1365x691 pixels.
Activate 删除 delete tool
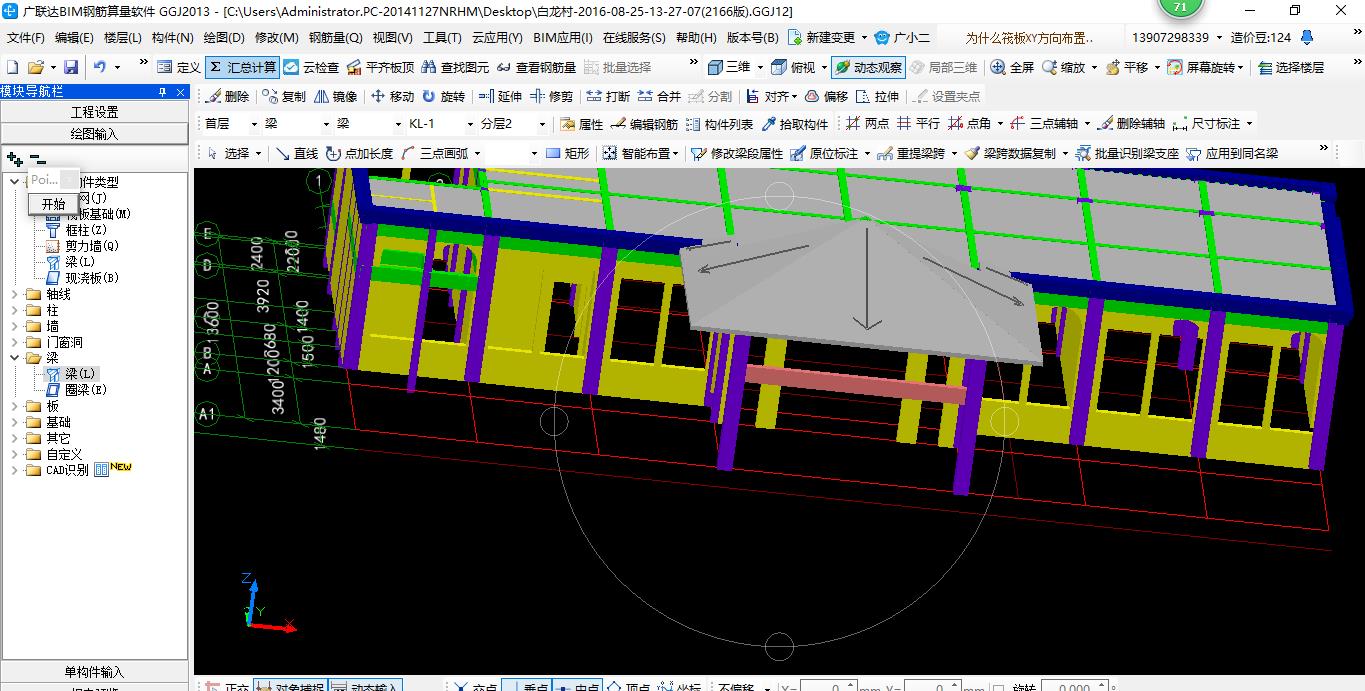tap(227, 96)
